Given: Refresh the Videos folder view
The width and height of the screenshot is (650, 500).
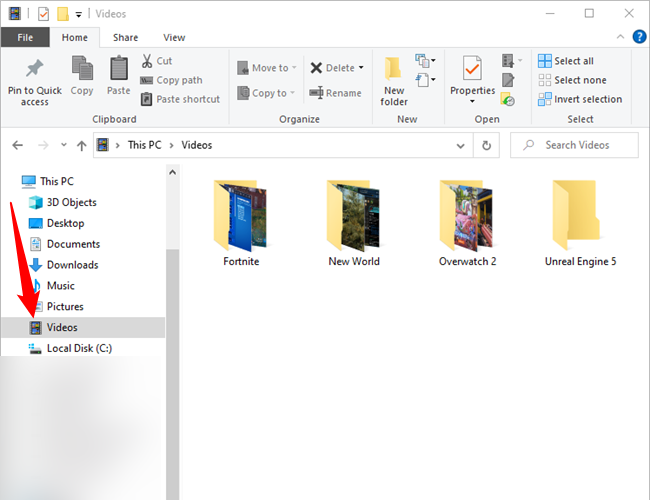Looking at the screenshot, I should (x=486, y=146).
